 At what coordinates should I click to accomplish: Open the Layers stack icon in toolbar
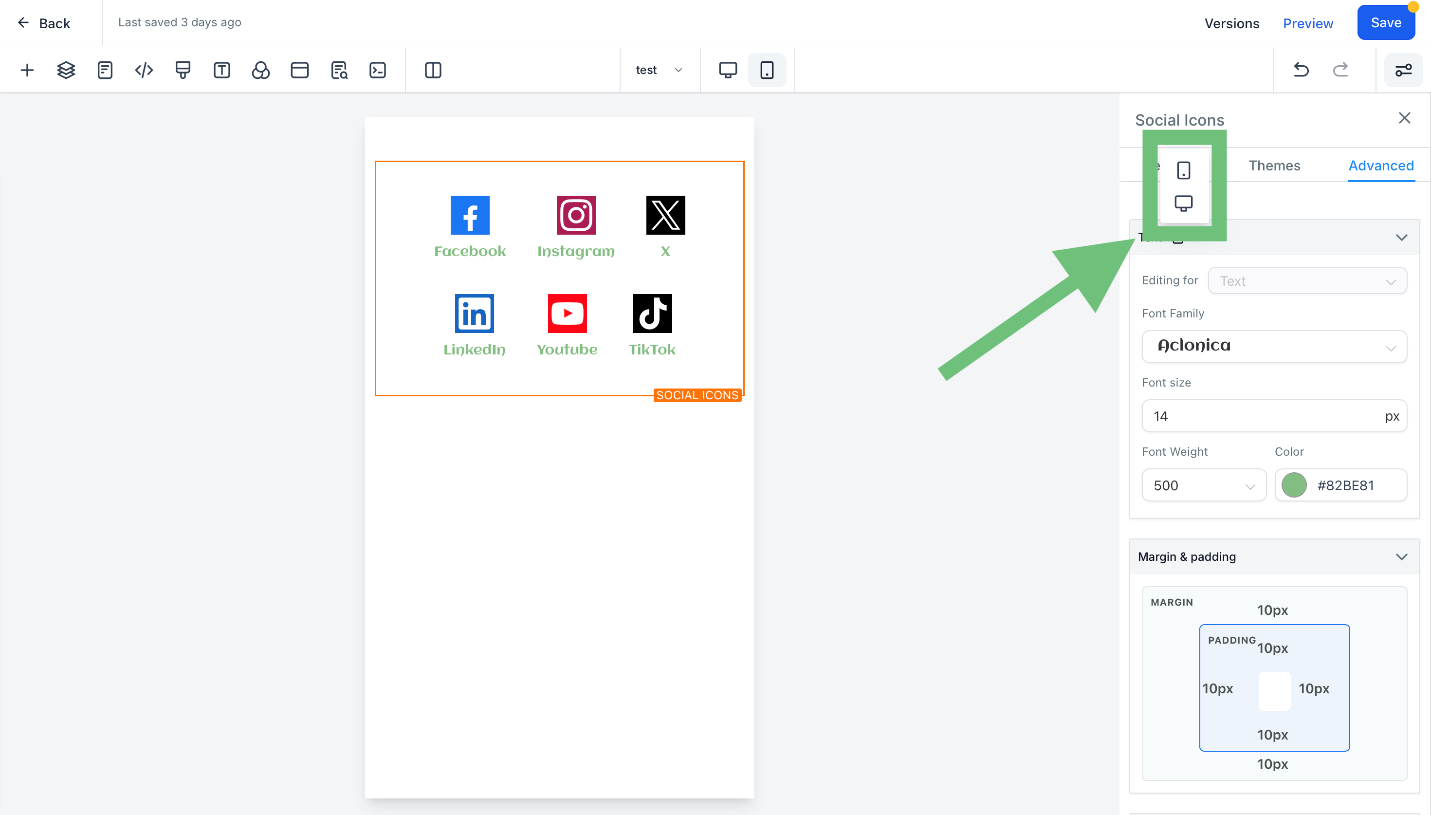(66, 70)
